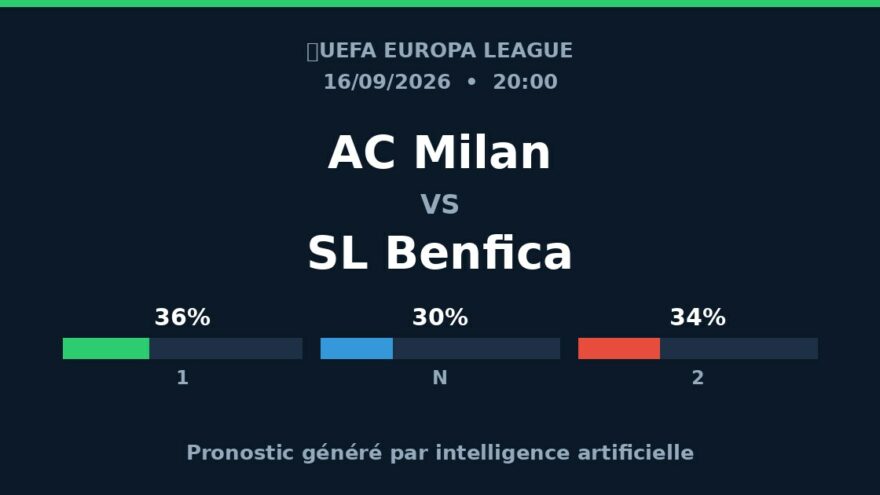
Task: Click the green top accent bar
Action: [x=440, y=3]
